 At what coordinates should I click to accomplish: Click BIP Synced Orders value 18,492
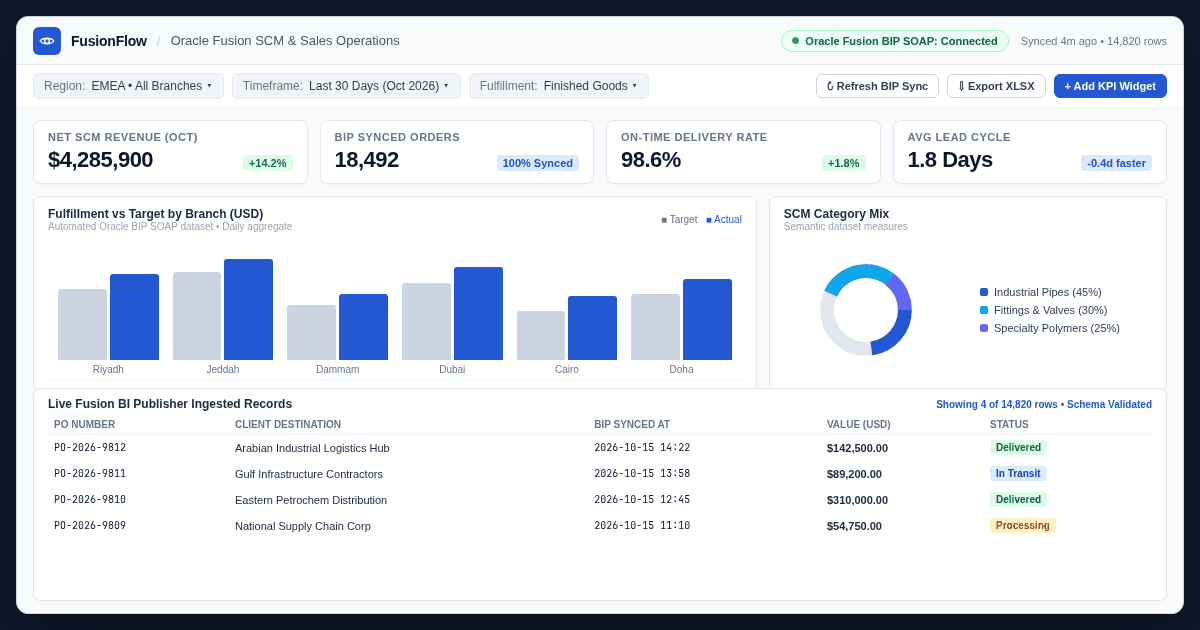click(367, 160)
